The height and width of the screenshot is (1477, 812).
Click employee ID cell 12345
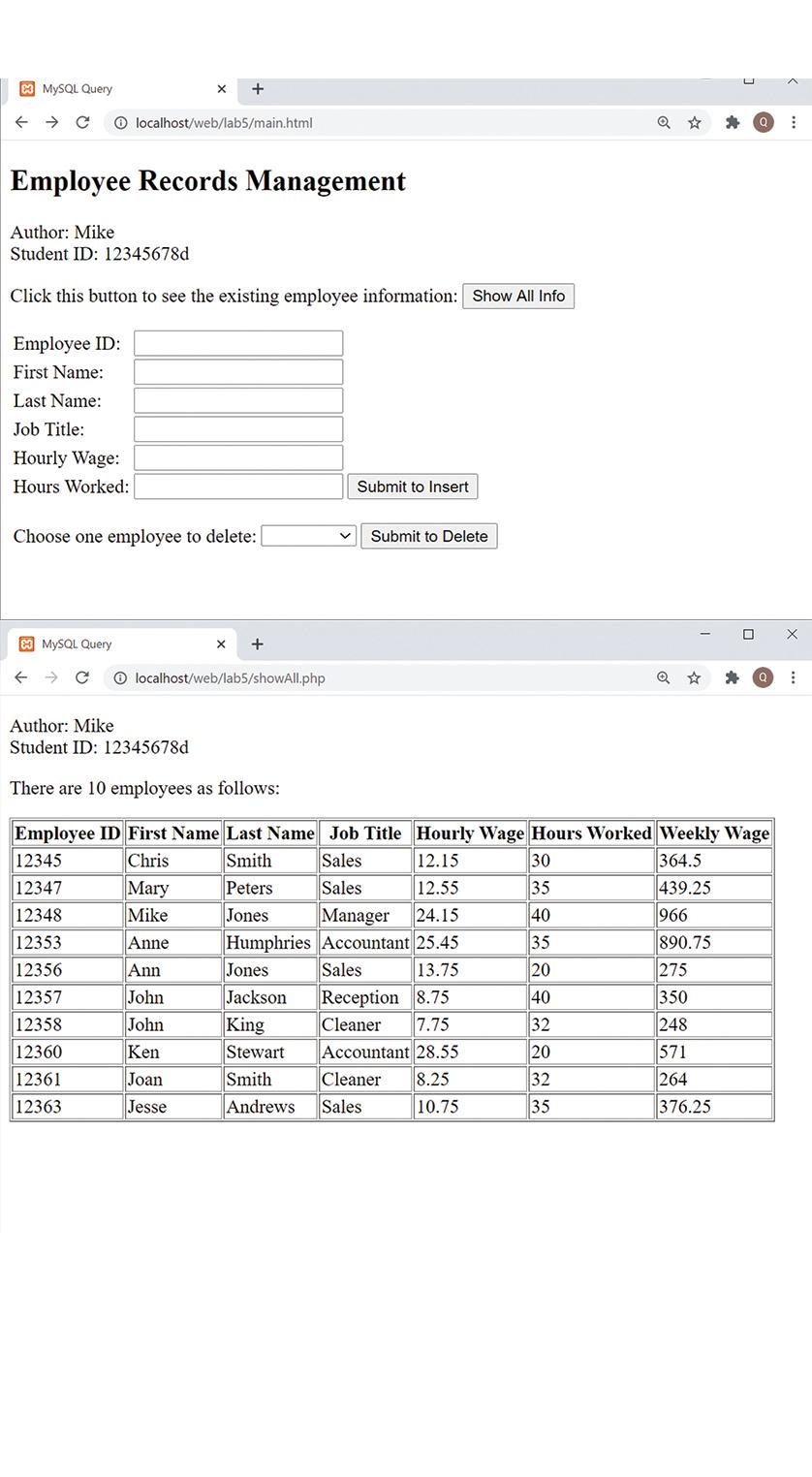tap(68, 861)
